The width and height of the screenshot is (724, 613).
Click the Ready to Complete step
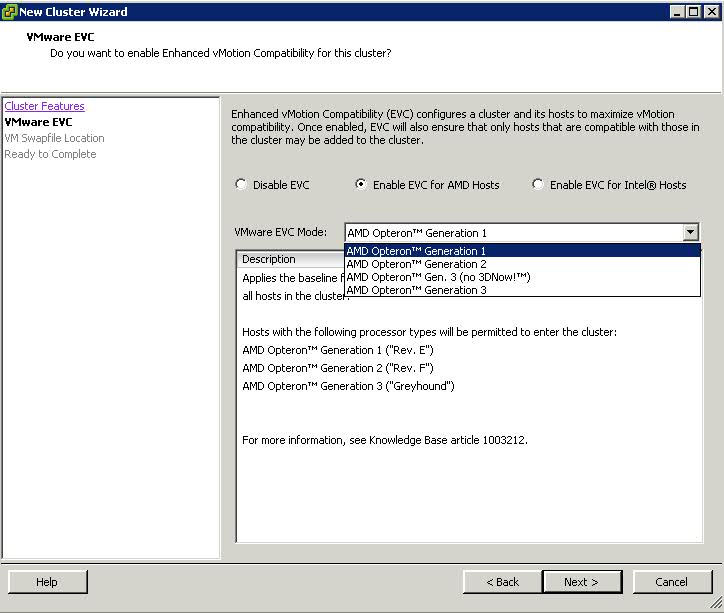50,154
